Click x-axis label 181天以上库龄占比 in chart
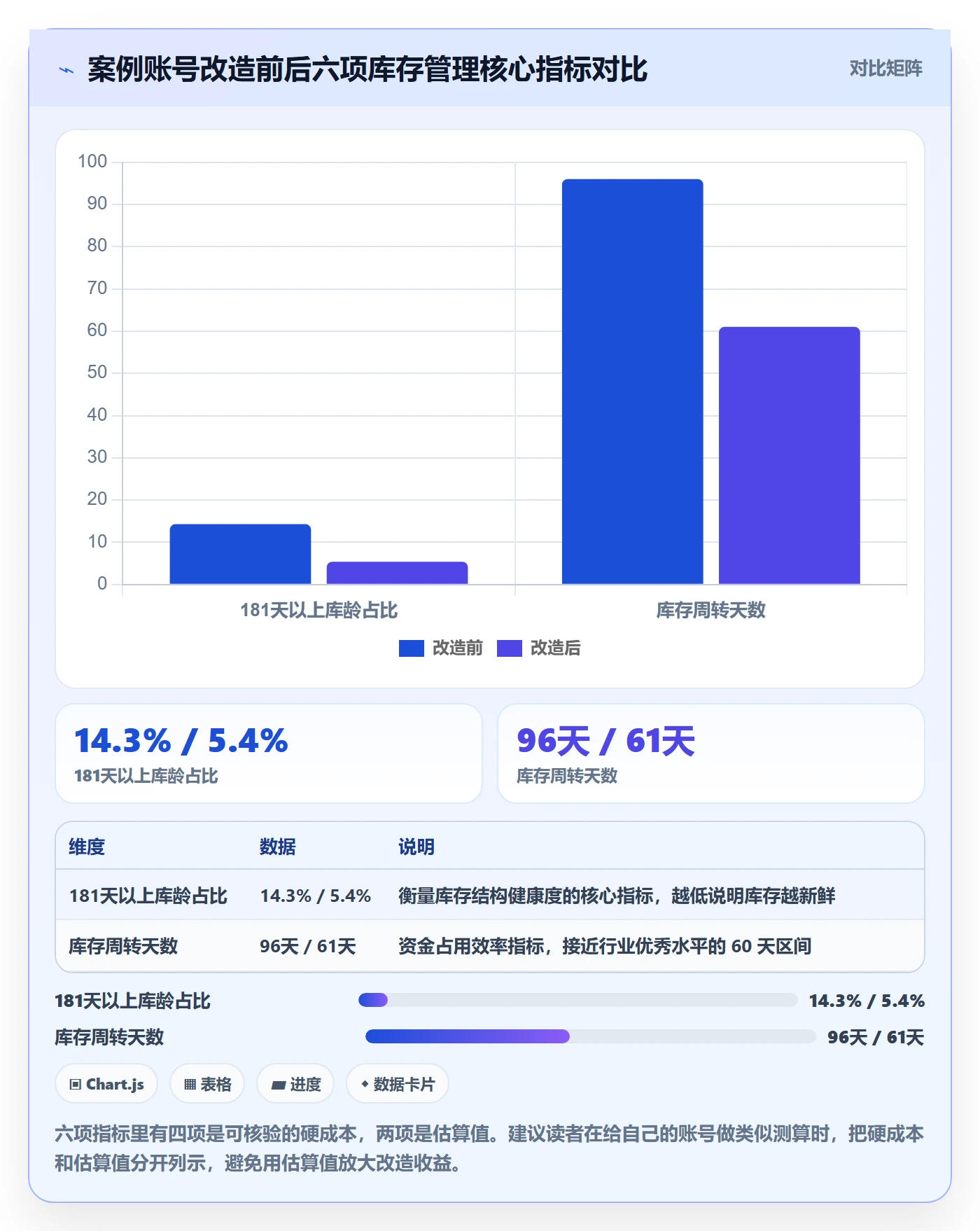 point(319,610)
